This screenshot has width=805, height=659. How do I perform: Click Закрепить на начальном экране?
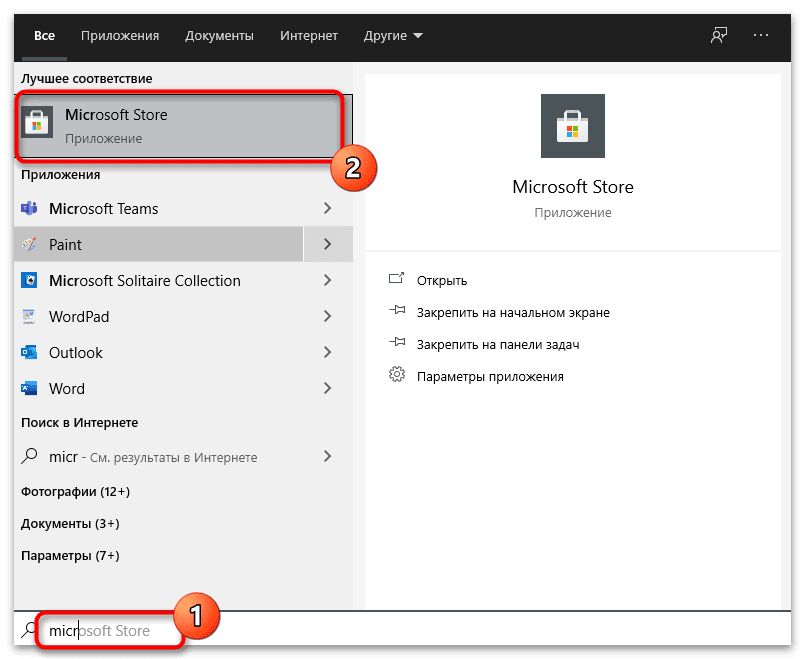[513, 313]
